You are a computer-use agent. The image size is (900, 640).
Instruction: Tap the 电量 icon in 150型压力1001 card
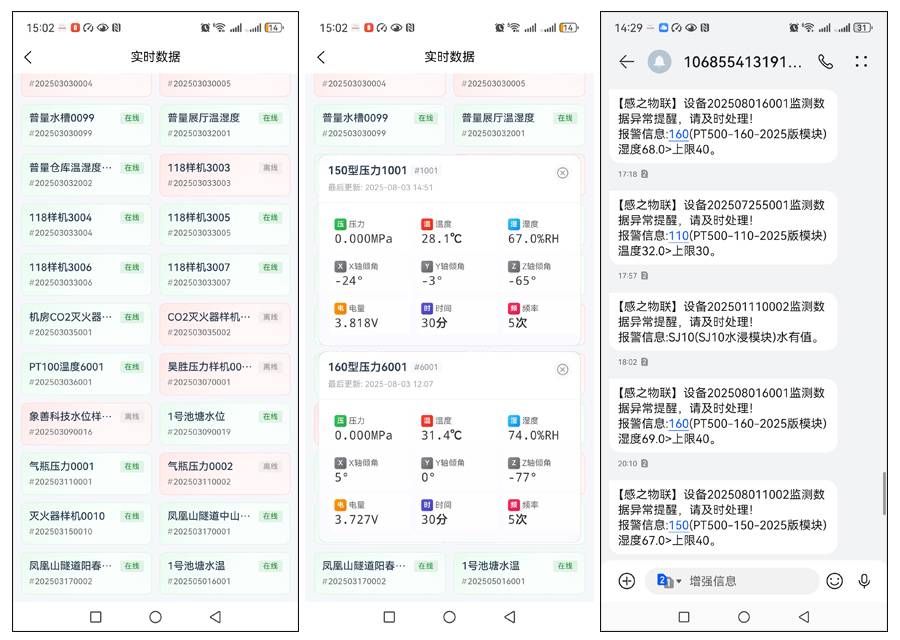[340, 309]
